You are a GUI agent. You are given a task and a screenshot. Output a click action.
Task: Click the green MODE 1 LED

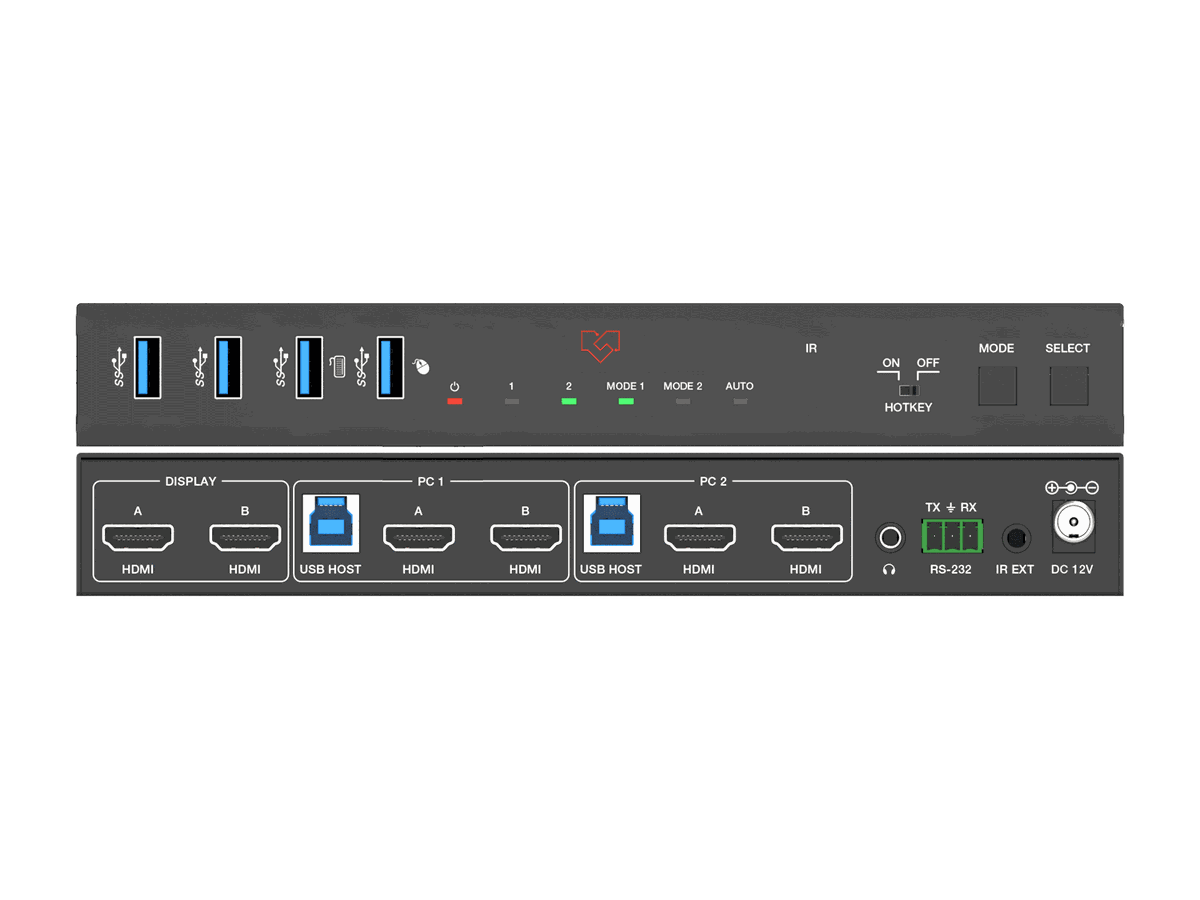click(626, 401)
